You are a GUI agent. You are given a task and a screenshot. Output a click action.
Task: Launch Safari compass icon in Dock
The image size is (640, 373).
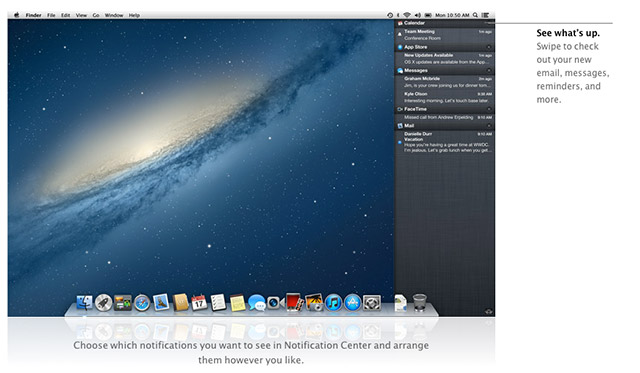tap(142, 303)
